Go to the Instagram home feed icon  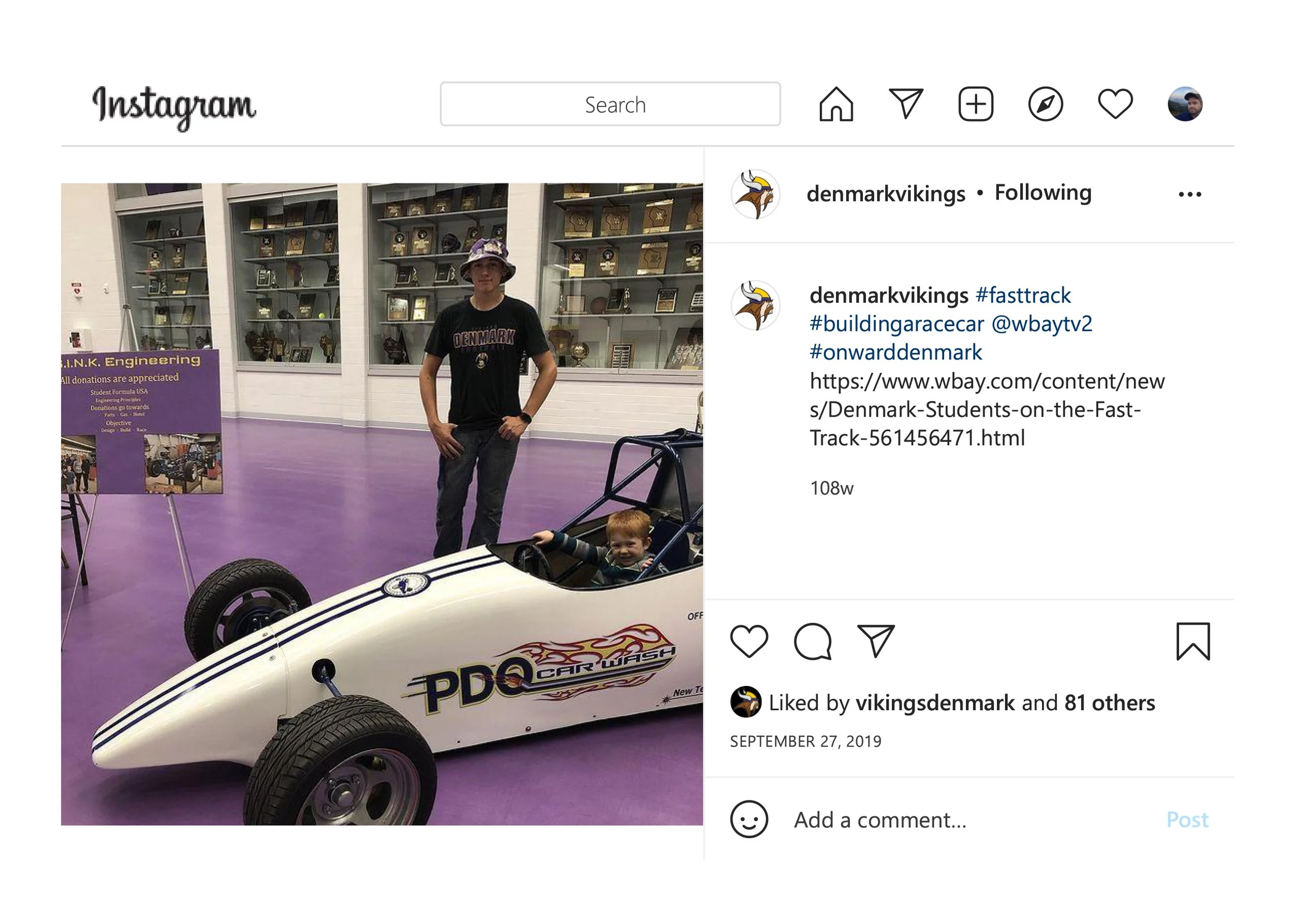[835, 104]
